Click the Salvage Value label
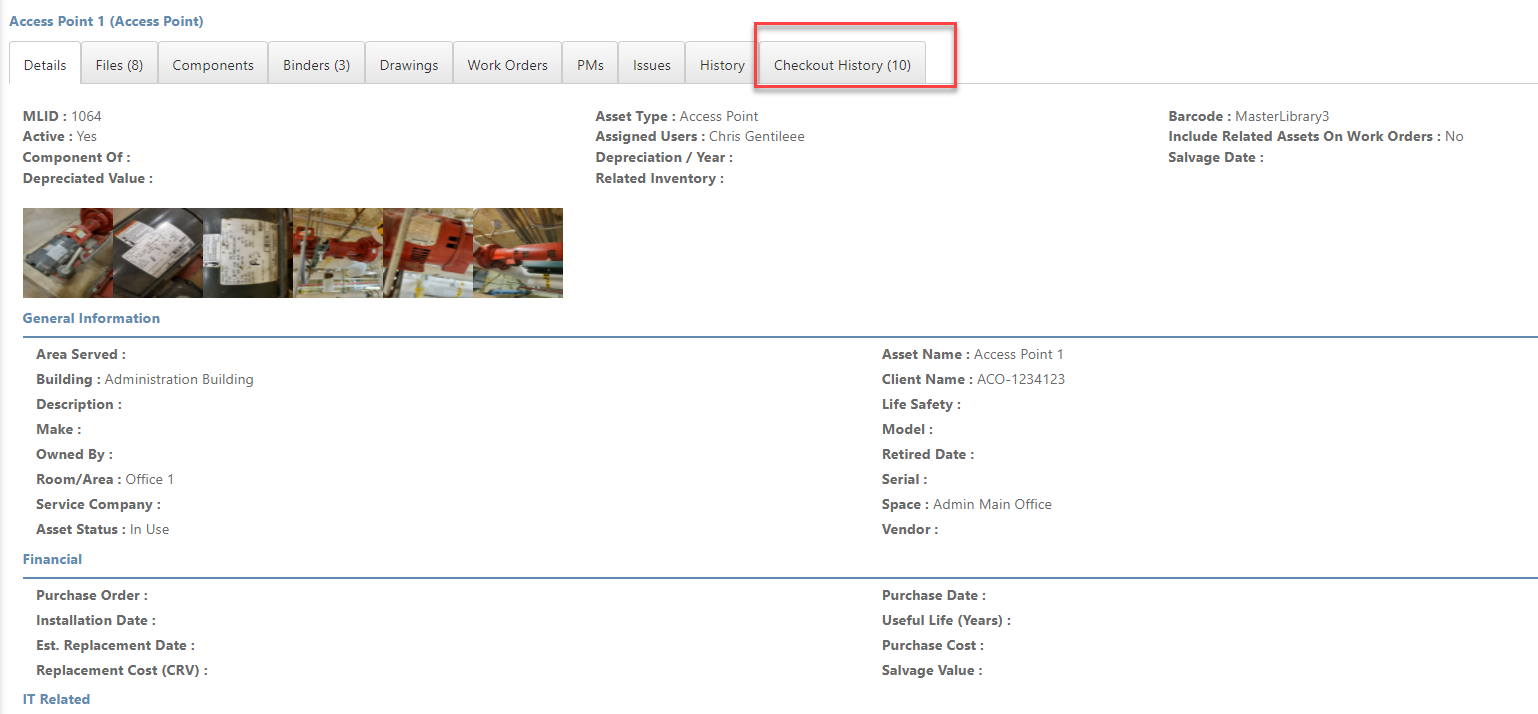The image size is (1538, 714). pyautogui.click(x=932, y=670)
